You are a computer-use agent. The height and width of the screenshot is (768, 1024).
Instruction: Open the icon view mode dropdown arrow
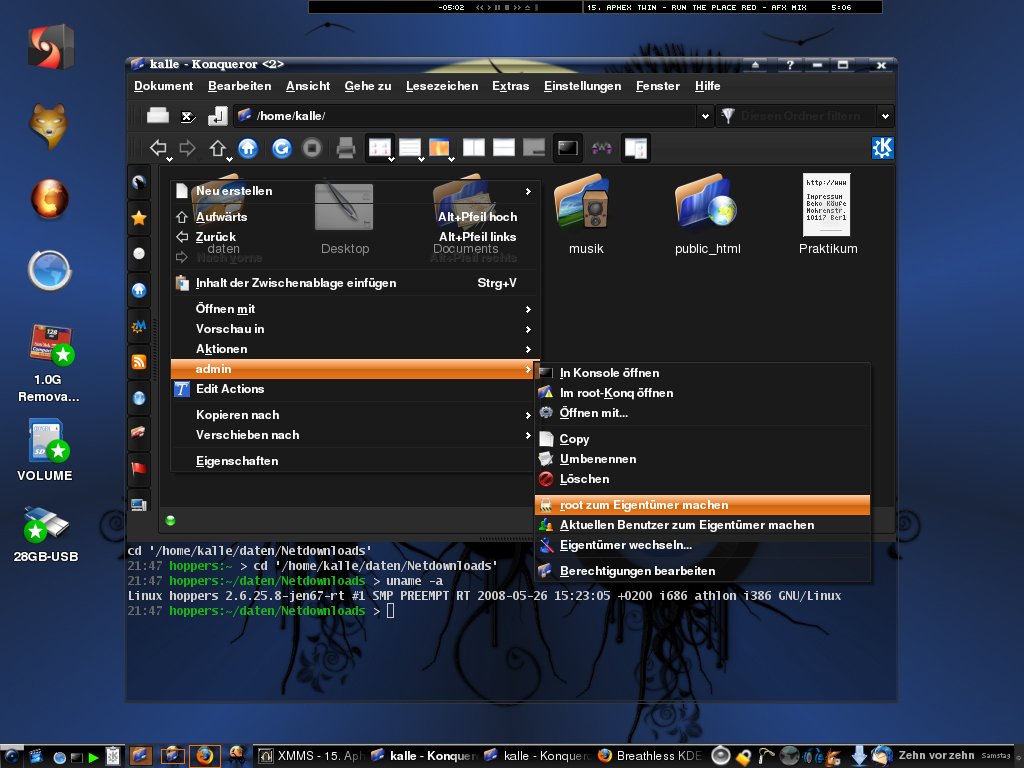[x=391, y=159]
